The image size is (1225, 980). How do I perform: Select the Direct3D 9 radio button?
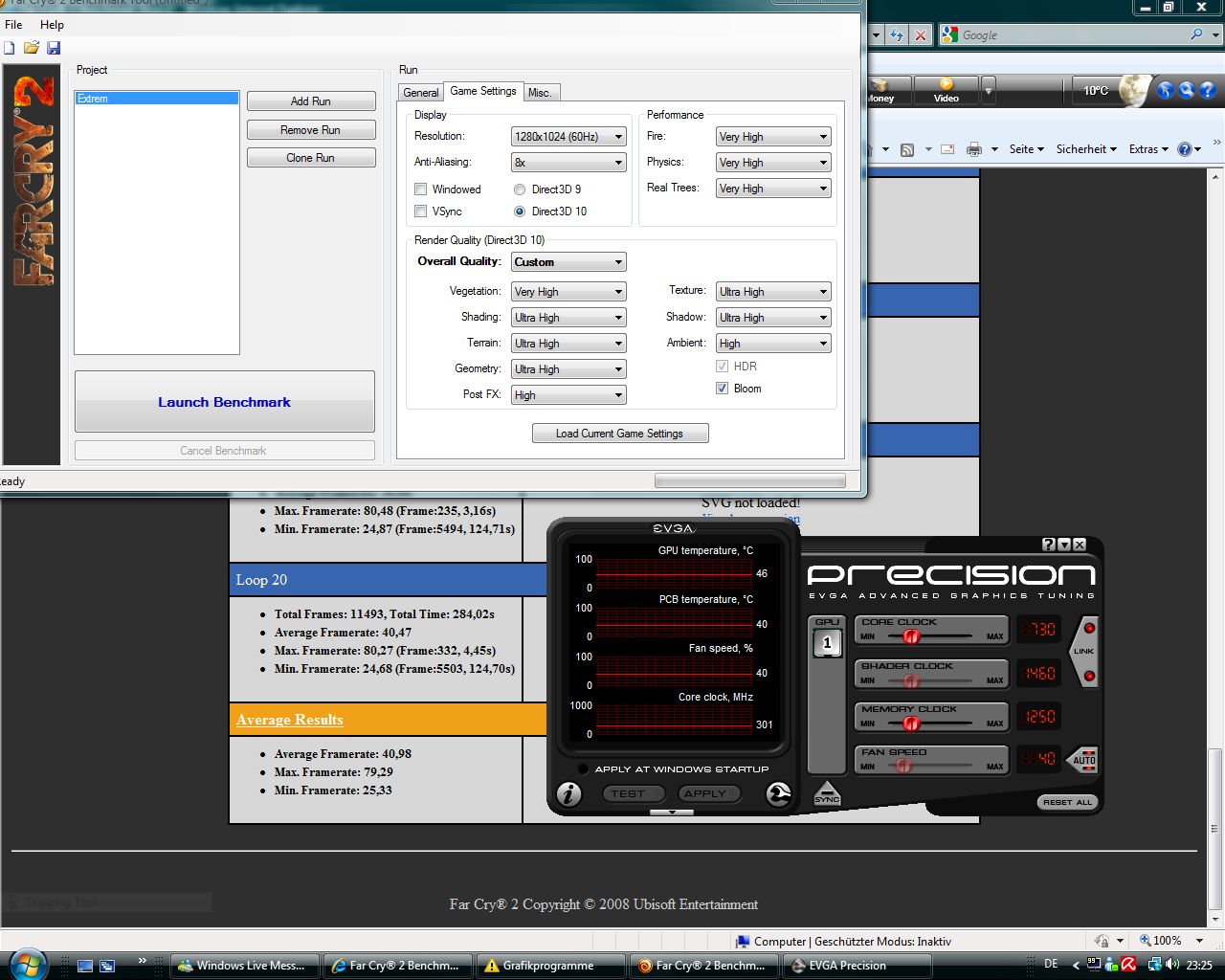[x=520, y=189]
